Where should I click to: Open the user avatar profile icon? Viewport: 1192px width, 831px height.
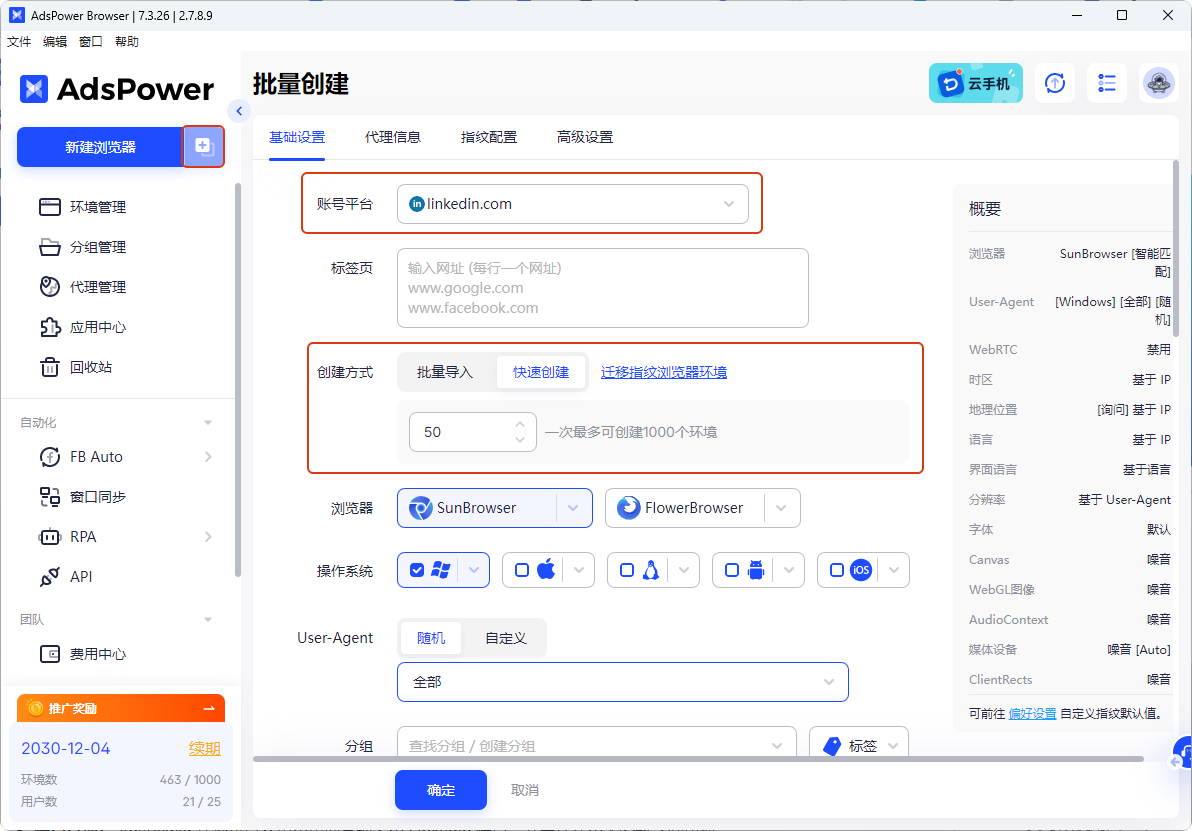point(1159,84)
